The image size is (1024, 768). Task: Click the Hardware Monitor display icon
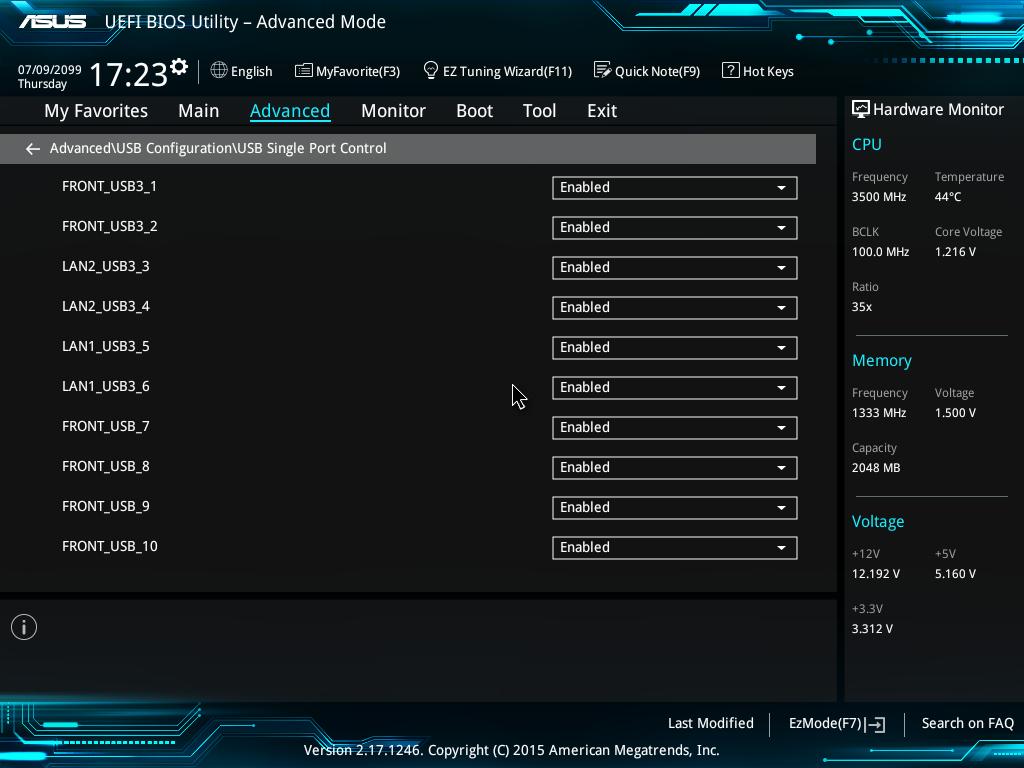tap(860, 109)
